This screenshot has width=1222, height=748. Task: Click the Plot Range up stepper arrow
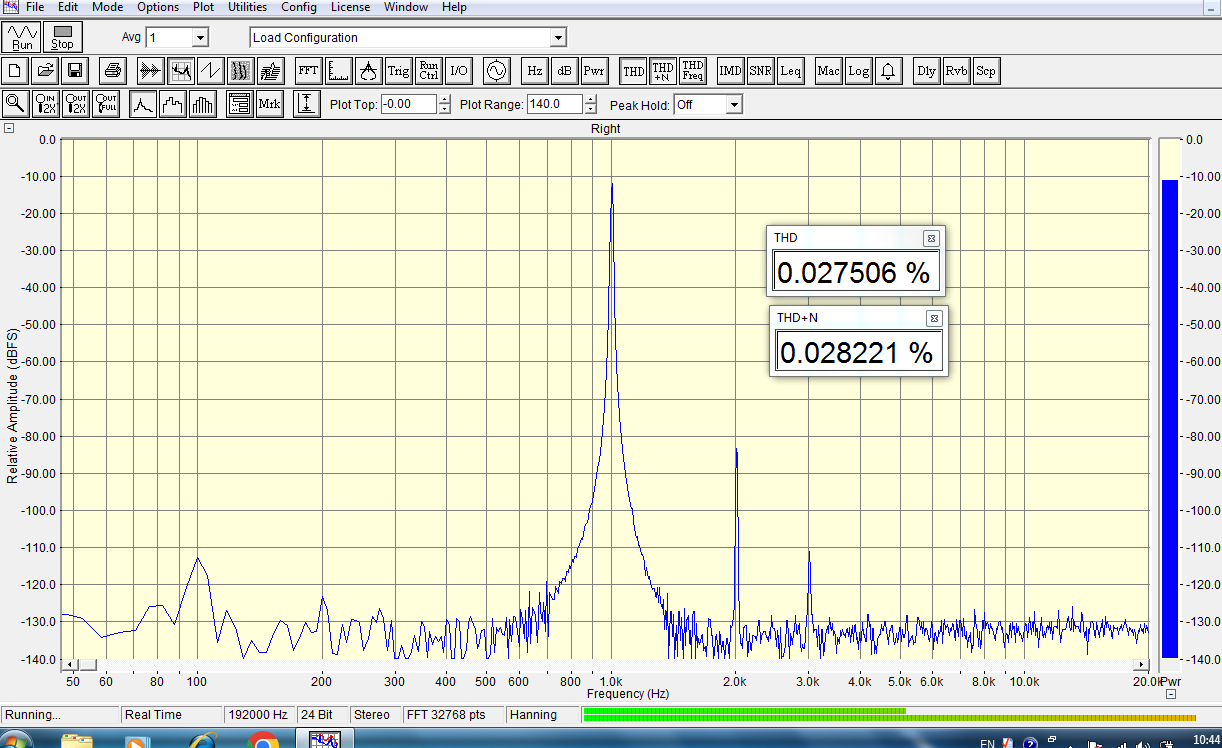click(x=591, y=99)
